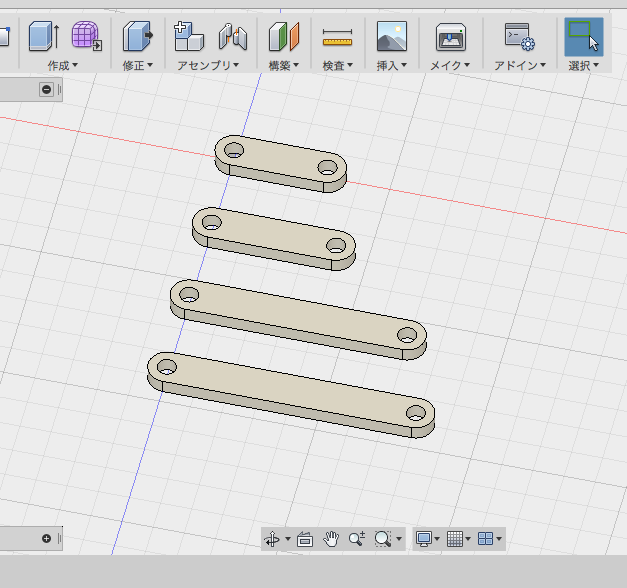Click the Viewports layout icon
Viewport: 627px width, 588px height.
(x=486, y=539)
